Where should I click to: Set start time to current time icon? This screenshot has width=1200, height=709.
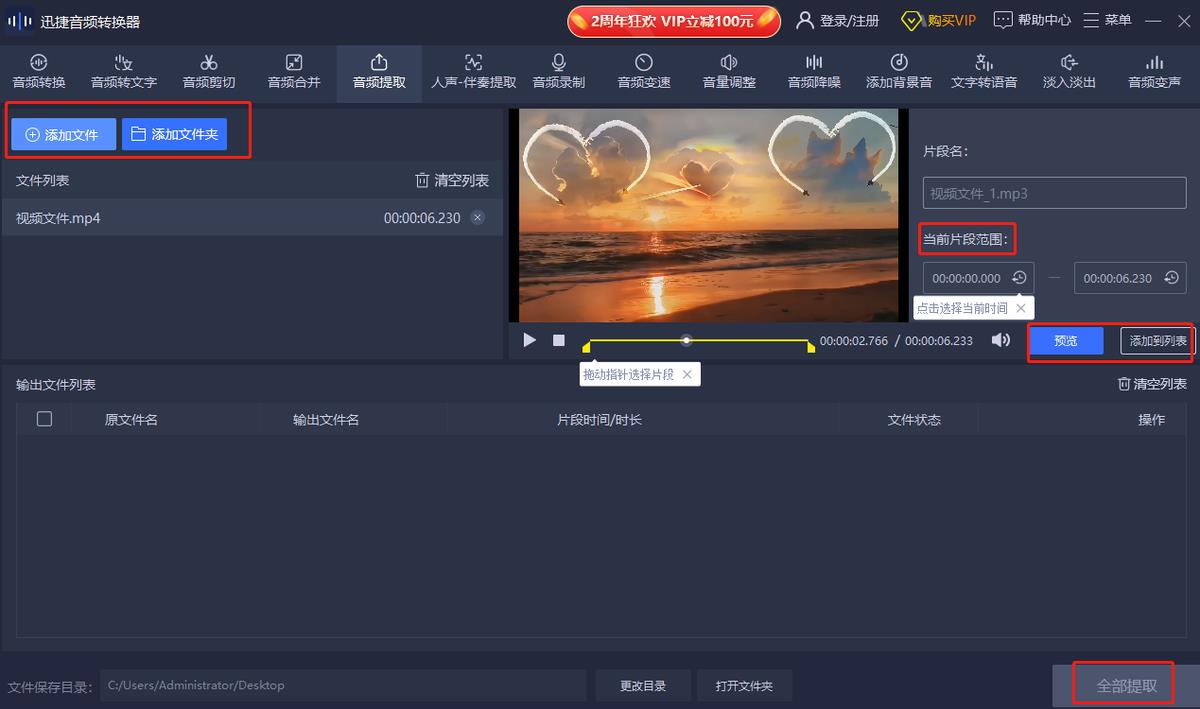point(1019,278)
